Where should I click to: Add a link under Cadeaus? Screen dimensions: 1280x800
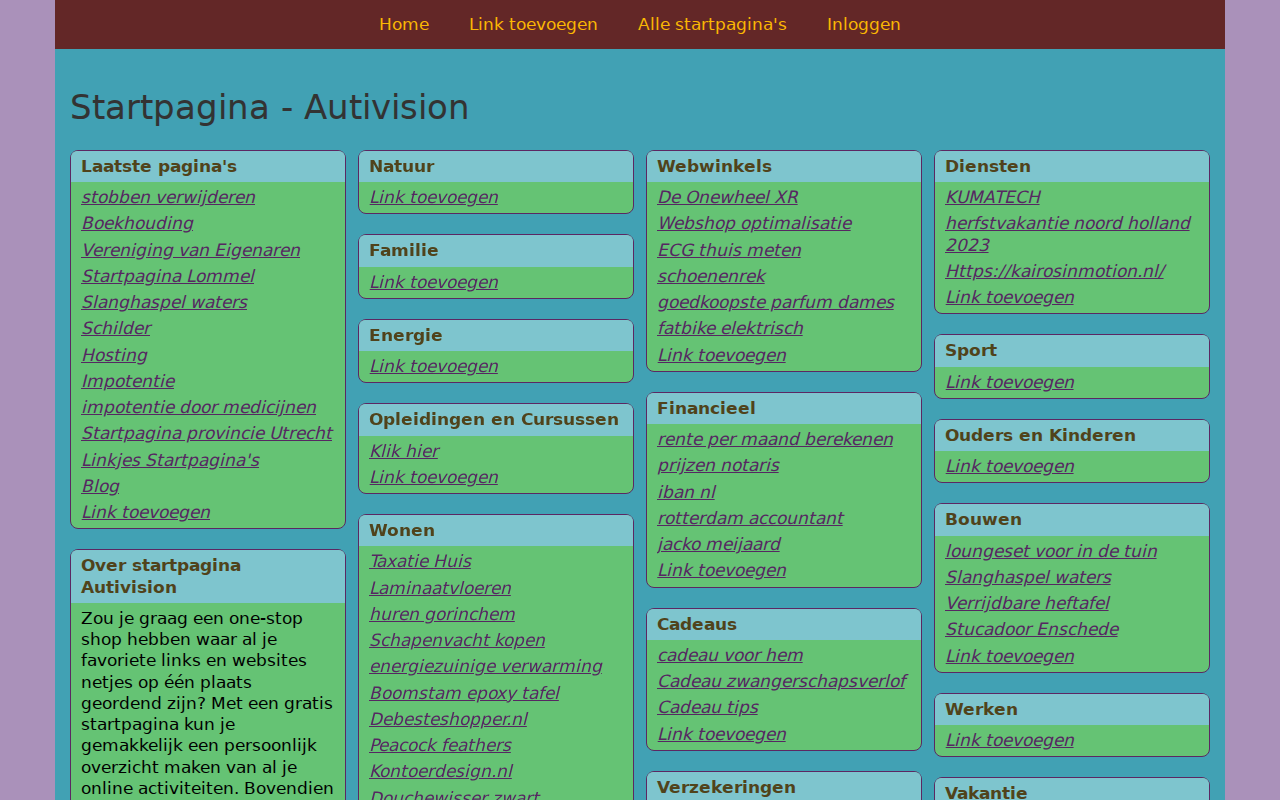(x=722, y=734)
